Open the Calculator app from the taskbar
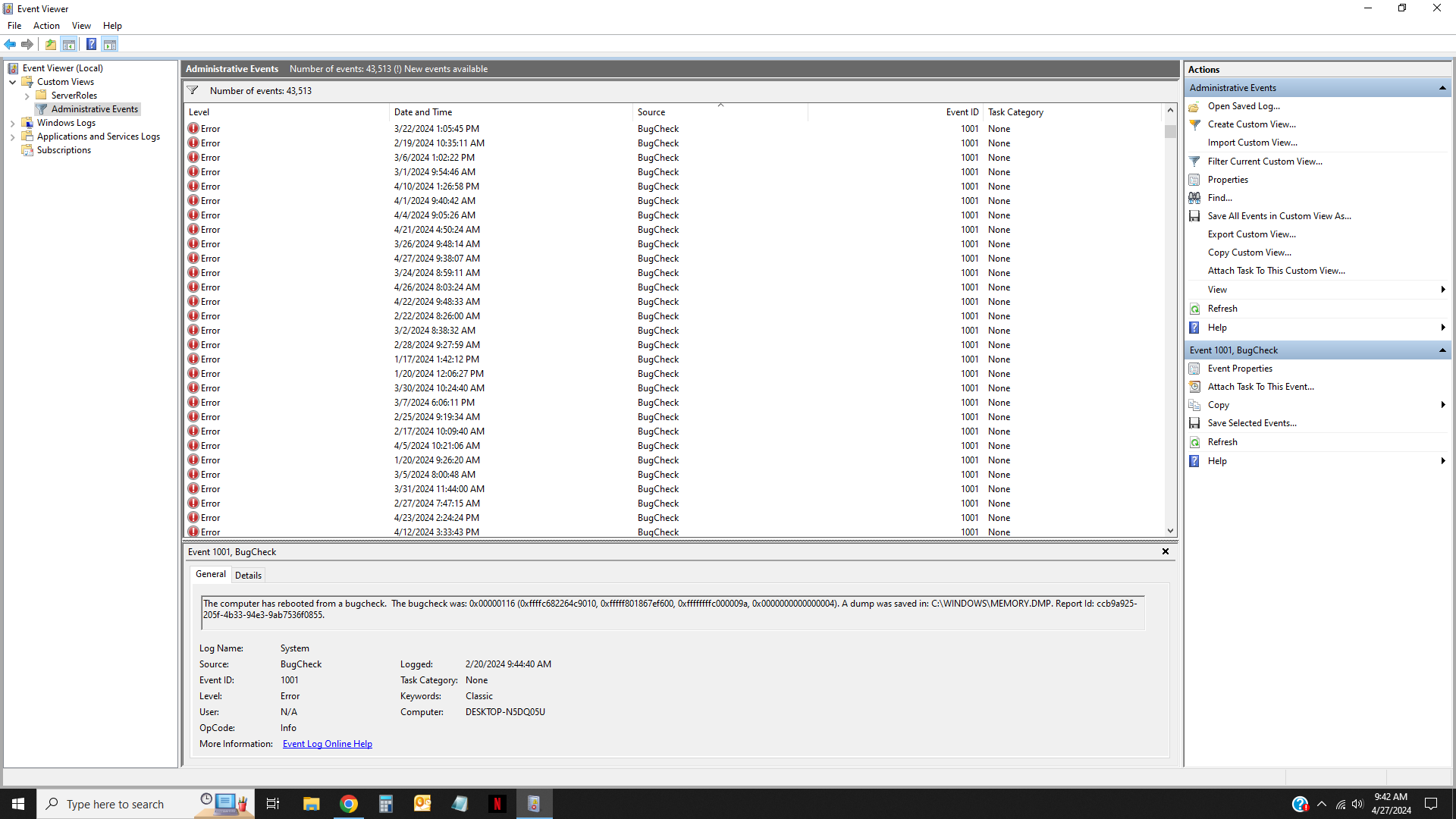Screen dimensions: 1456x819 pyautogui.click(x=385, y=804)
